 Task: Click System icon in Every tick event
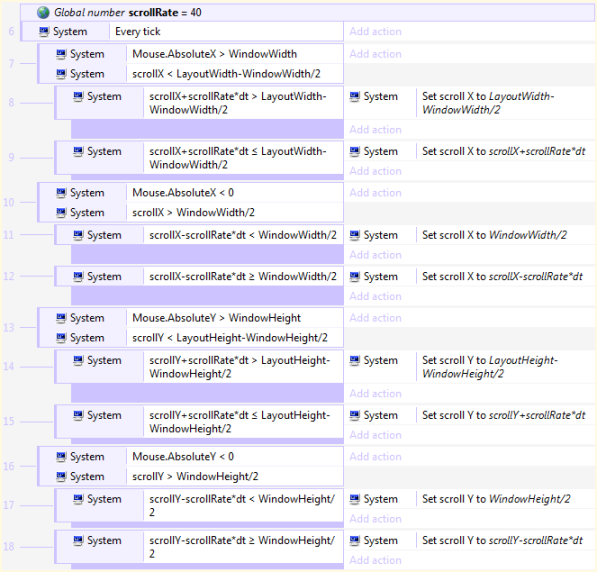44,31
